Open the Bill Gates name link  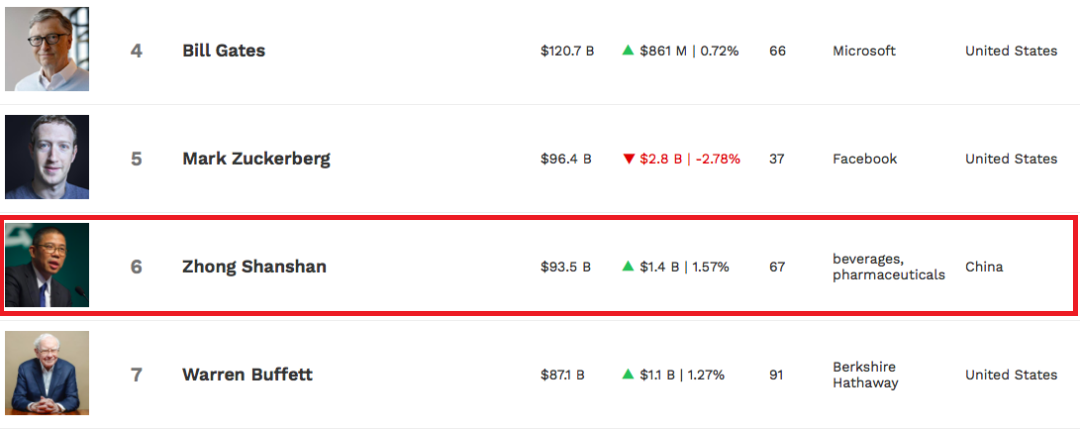click(x=224, y=51)
